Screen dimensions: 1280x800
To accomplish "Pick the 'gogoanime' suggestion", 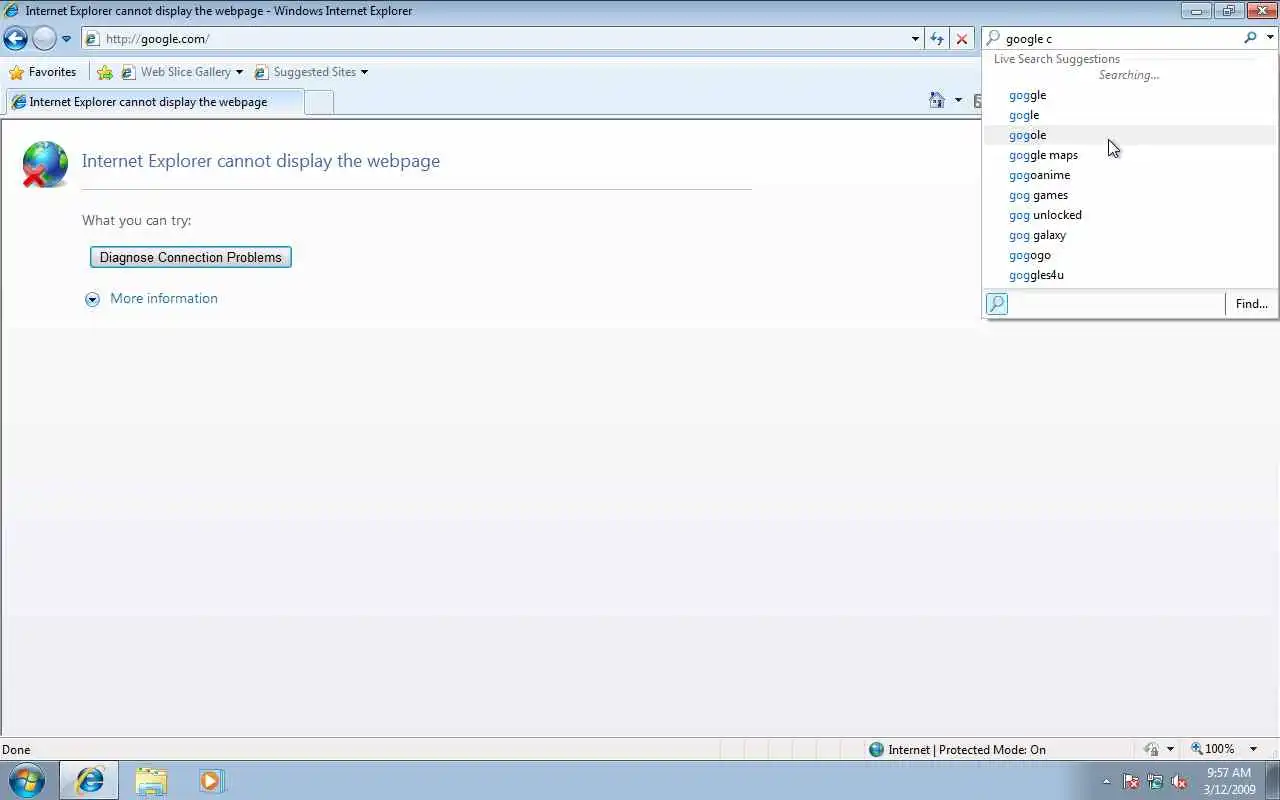I will click(x=1130, y=175).
